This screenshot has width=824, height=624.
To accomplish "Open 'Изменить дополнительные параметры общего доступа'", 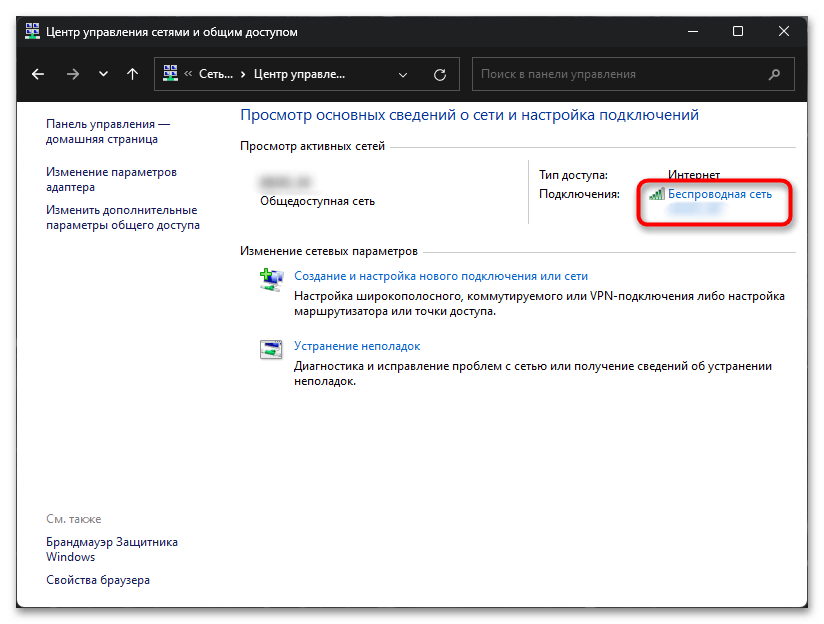I will coord(122,217).
